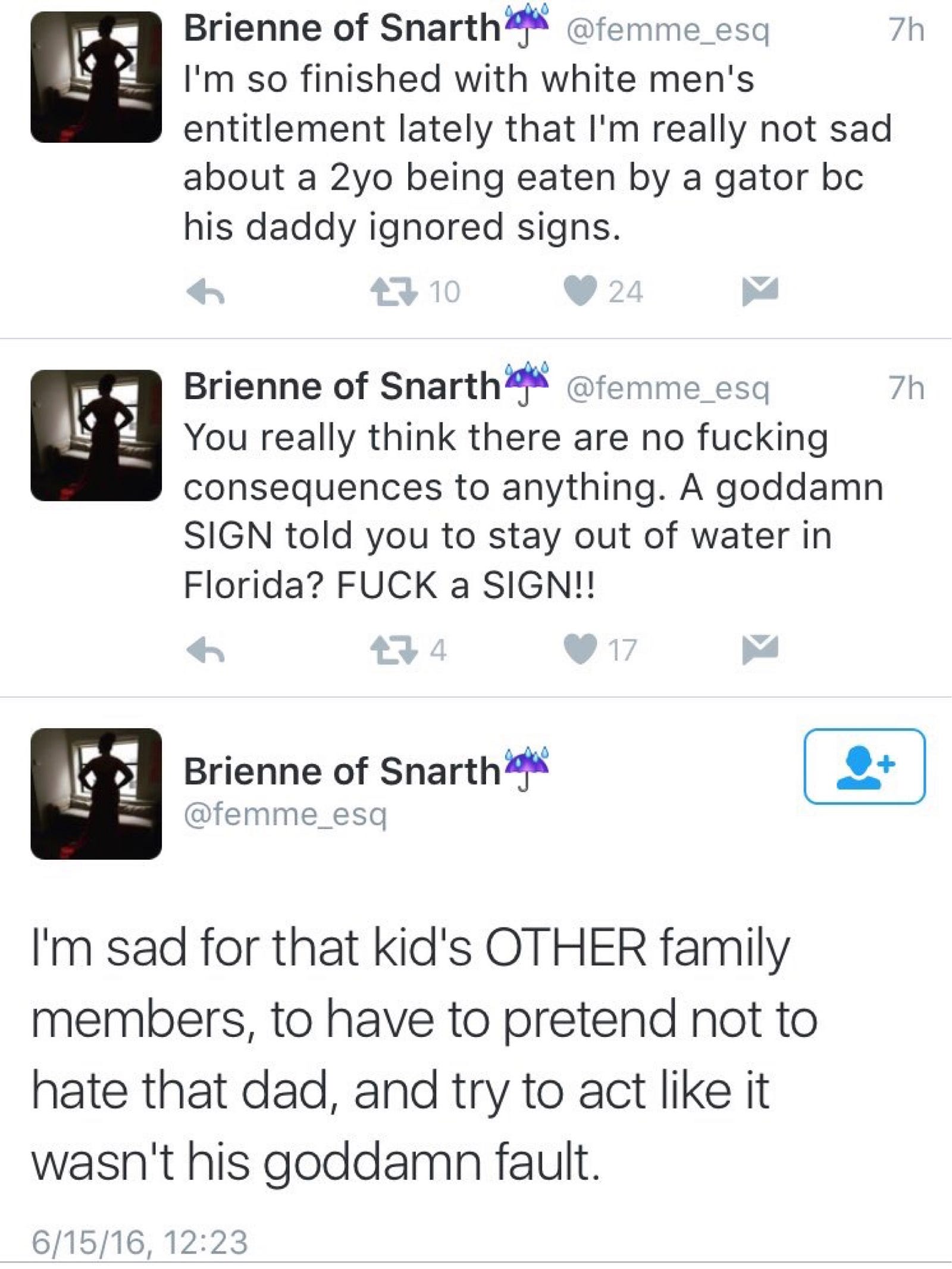952x1269 pixels.
Task: Like the tweet with 17 likes
Action: (580, 649)
